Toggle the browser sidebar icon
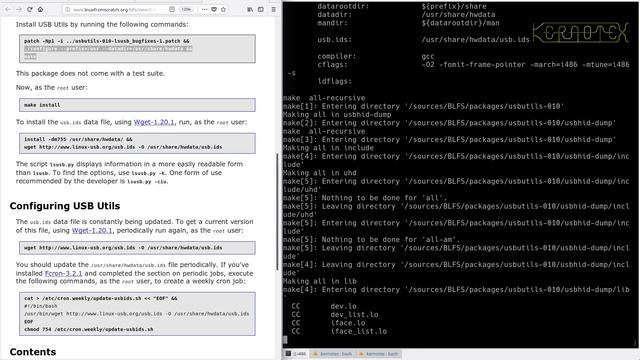Viewport: 640px width, 360px height. click(261, 9)
